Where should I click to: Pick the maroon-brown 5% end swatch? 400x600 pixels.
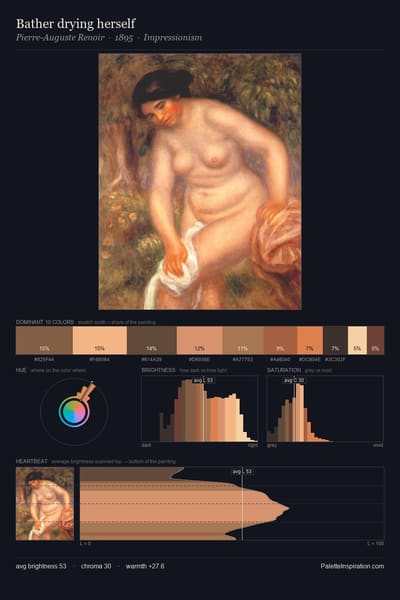coord(376,340)
